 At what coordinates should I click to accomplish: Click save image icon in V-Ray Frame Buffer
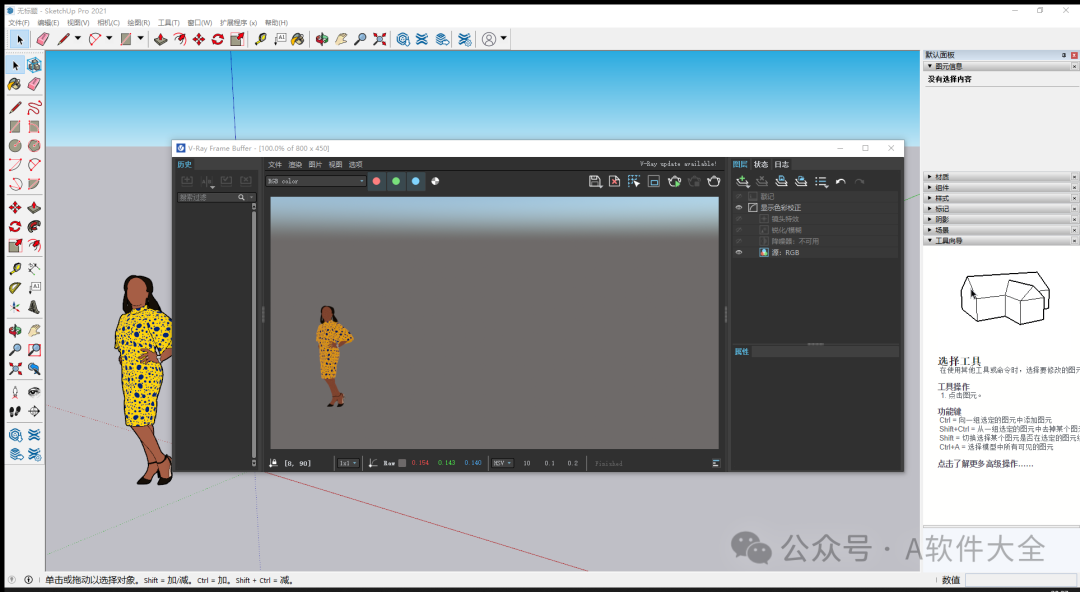click(595, 181)
